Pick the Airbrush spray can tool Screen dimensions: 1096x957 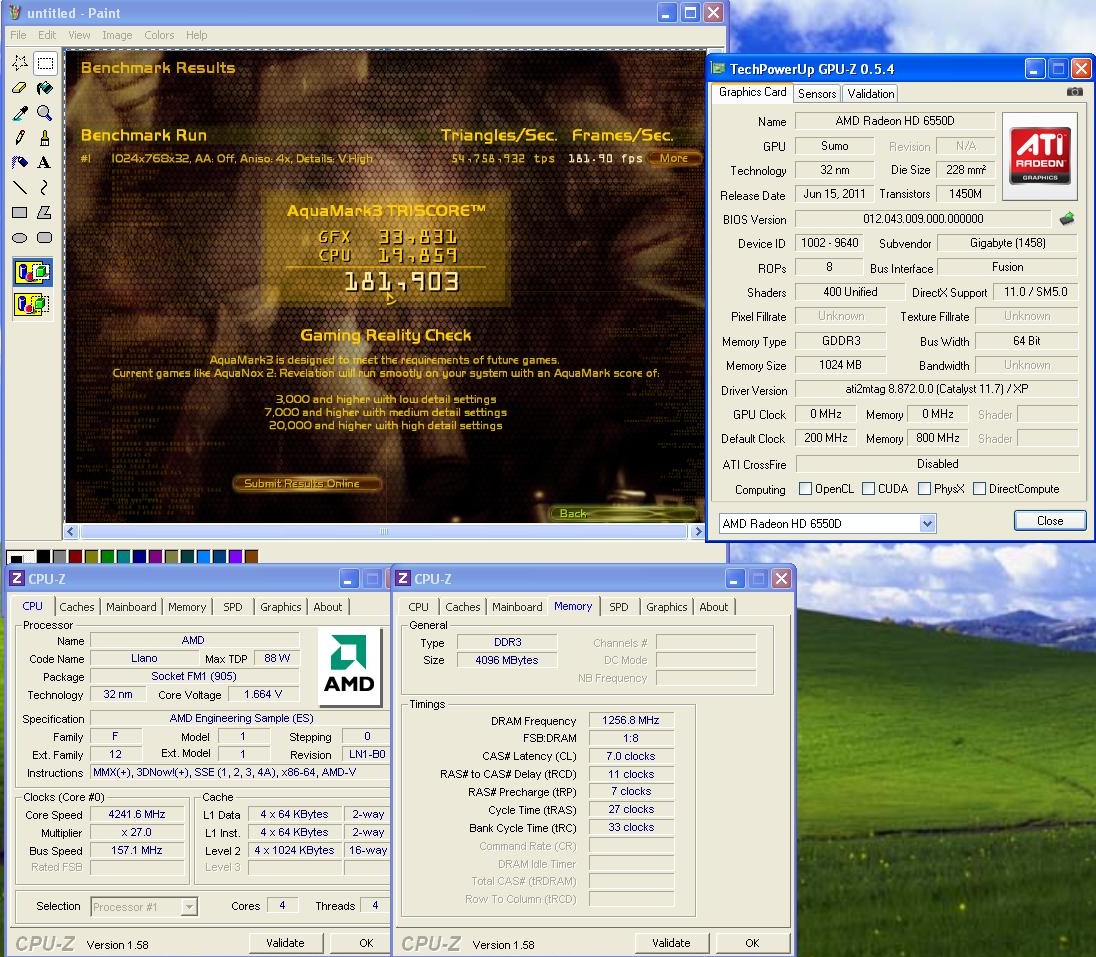click(20, 163)
